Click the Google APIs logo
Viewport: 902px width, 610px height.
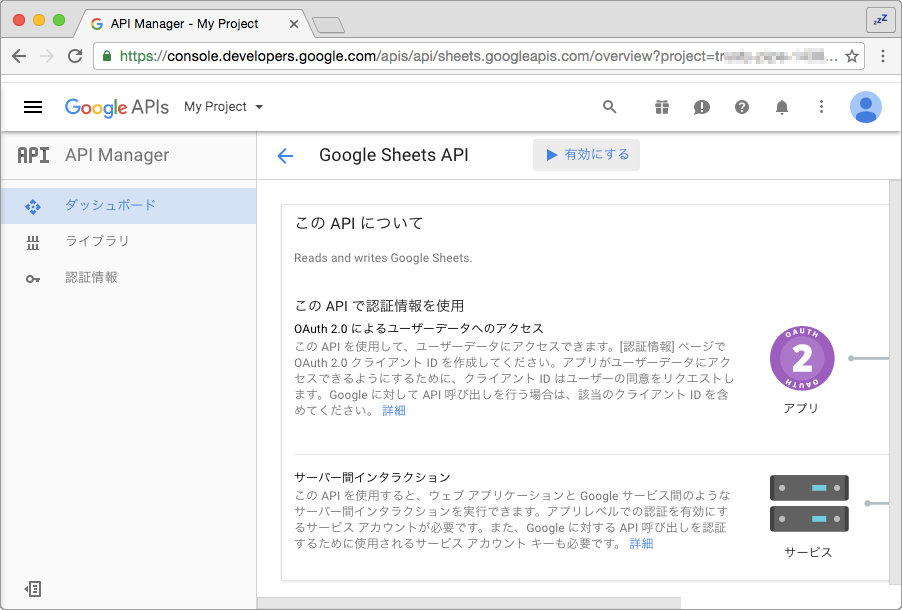tap(117, 107)
